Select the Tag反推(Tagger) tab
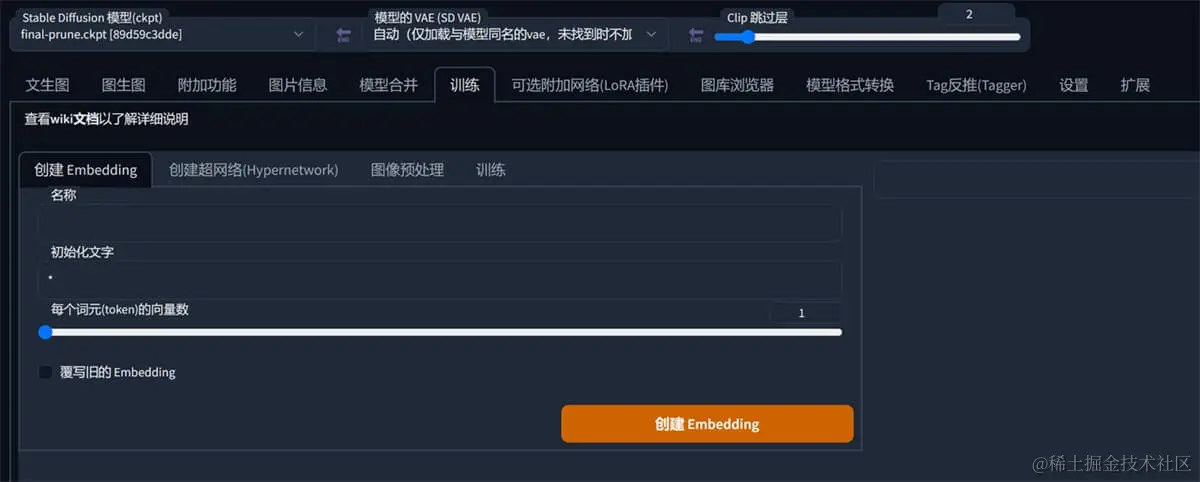 click(x=976, y=85)
